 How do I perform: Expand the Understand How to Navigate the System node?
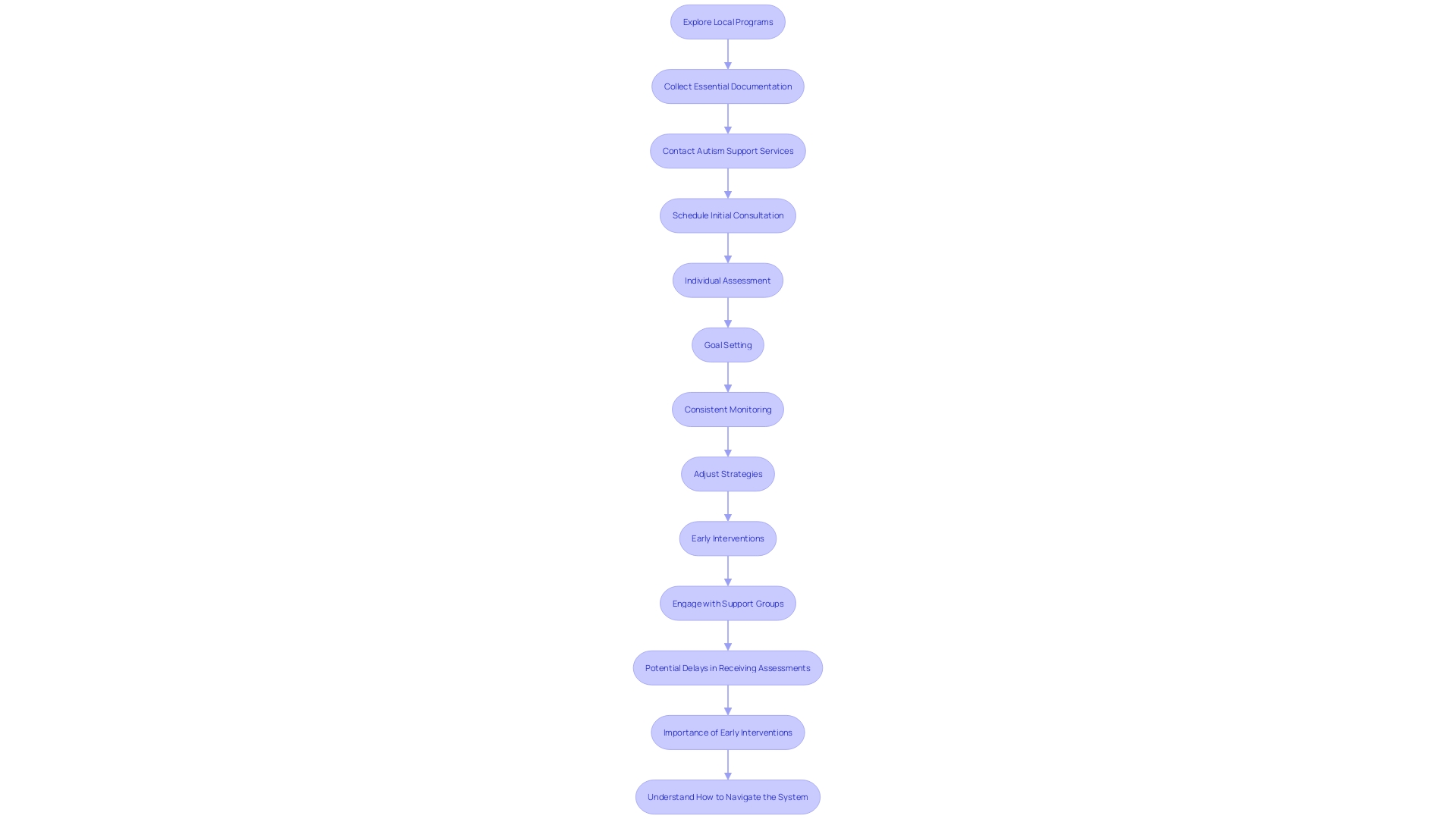point(728,796)
